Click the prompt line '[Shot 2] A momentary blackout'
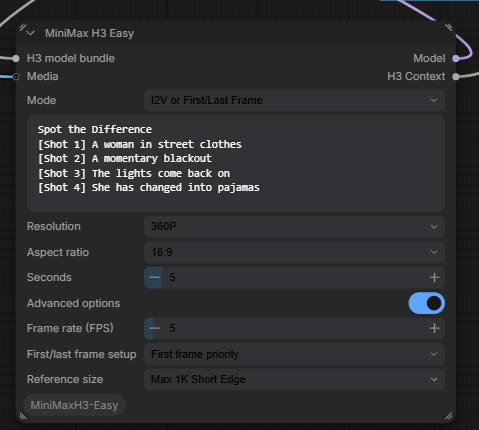Screen dimensions: 479x430 point(125,158)
